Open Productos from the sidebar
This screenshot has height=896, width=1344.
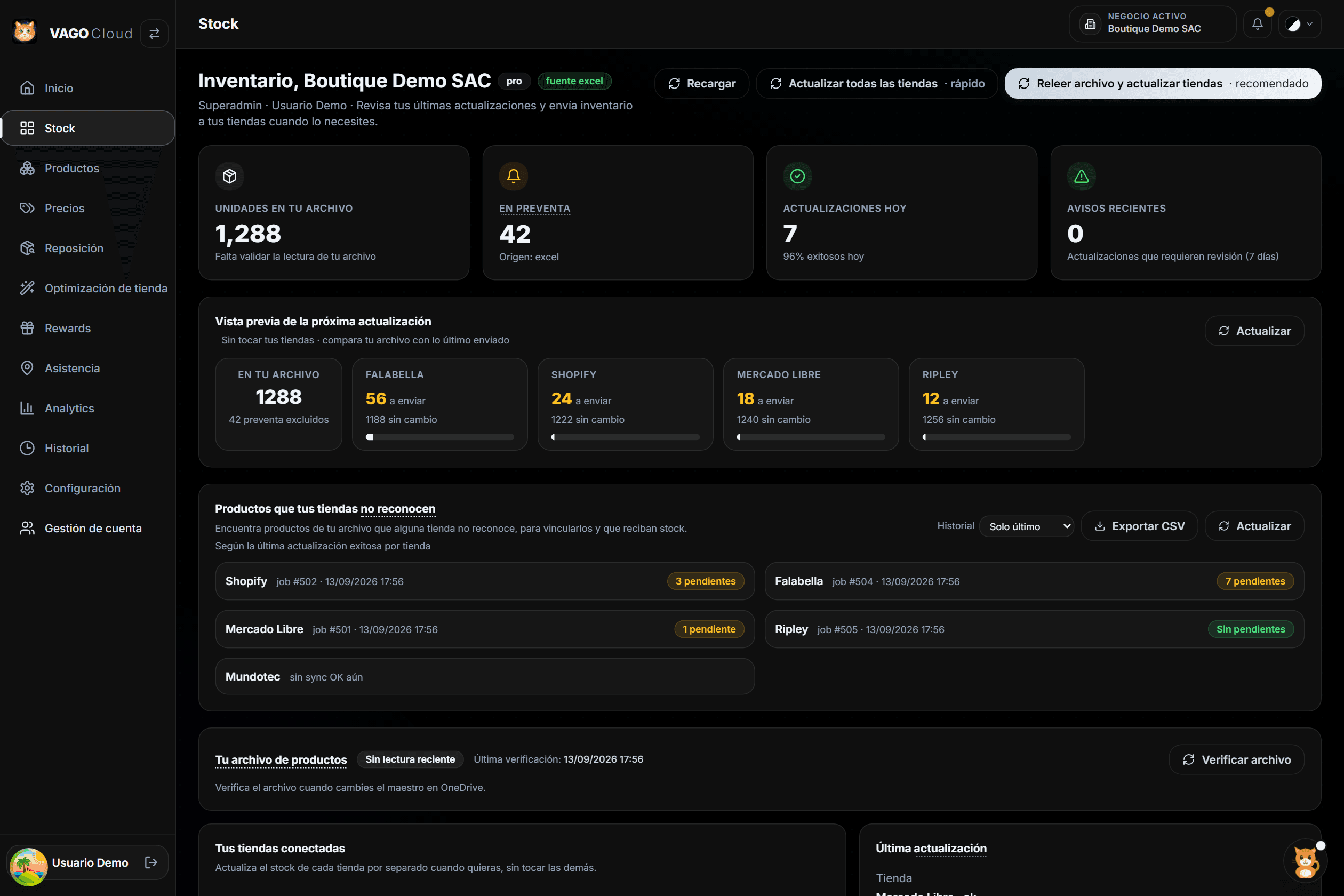[87, 168]
